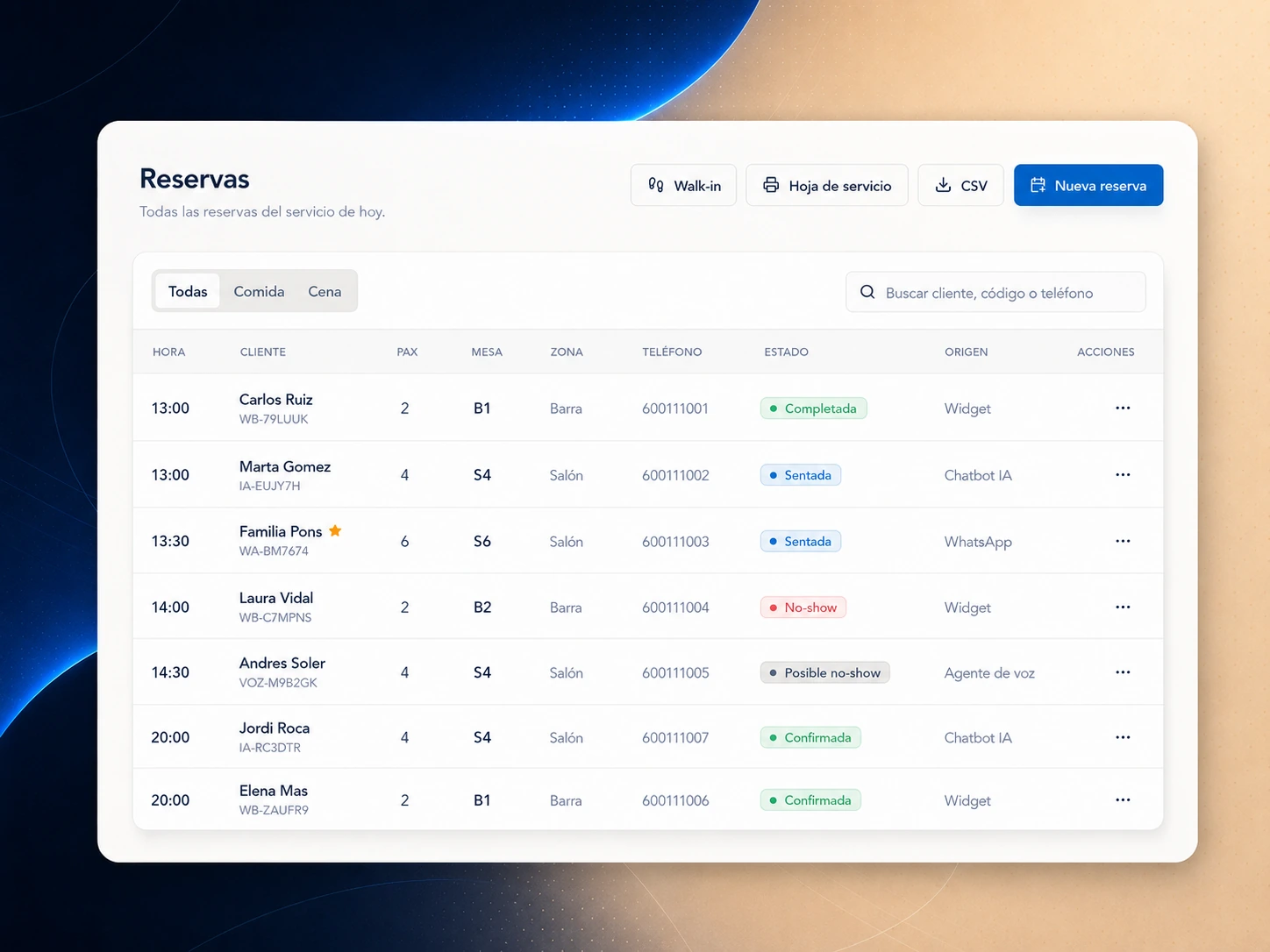Viewport: 1270px width, 952px height.
Task: Open the Hoja de servicio button
Action: pyautogui.click(x=826, y=185)
